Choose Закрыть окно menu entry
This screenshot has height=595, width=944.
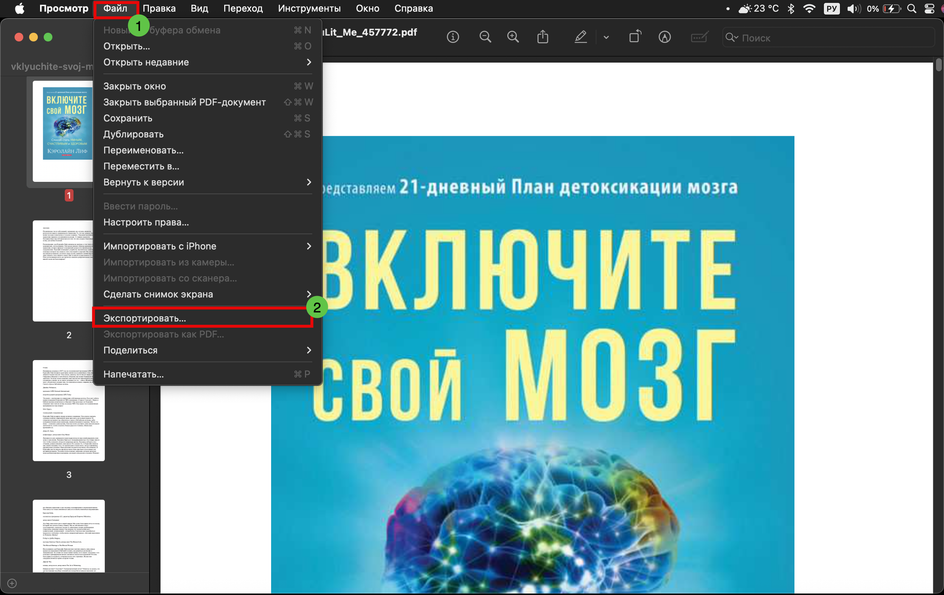(207, 86)
